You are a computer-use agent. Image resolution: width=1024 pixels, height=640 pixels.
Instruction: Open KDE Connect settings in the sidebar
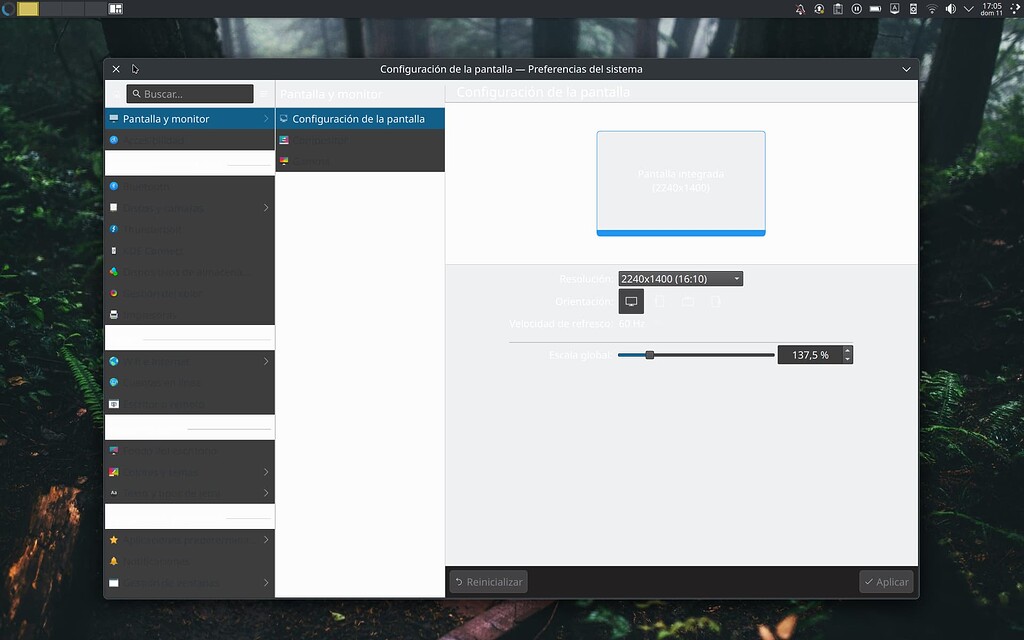pyautogui.click(x=150, y=251)
